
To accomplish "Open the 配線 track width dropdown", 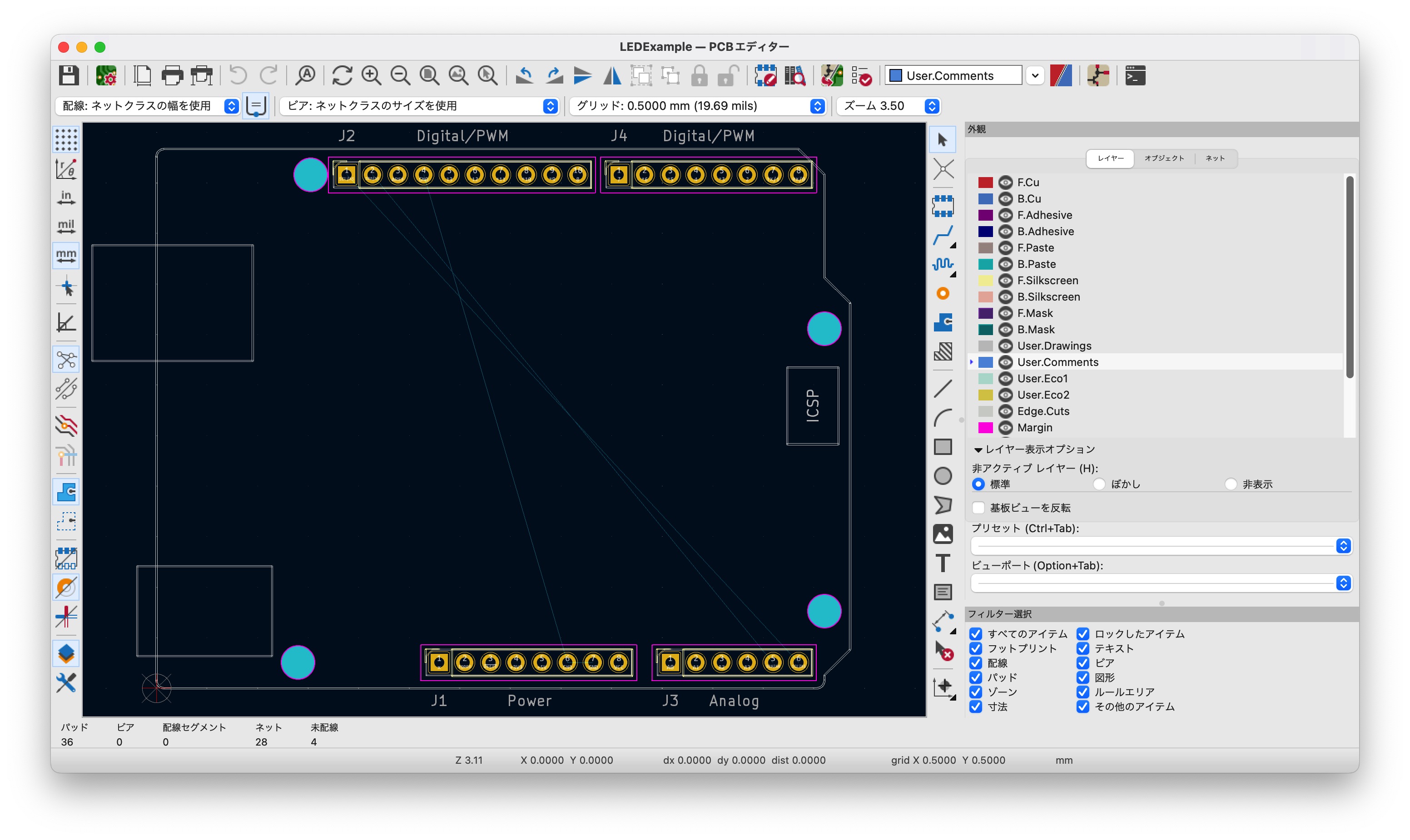I will tap(147, 106).
